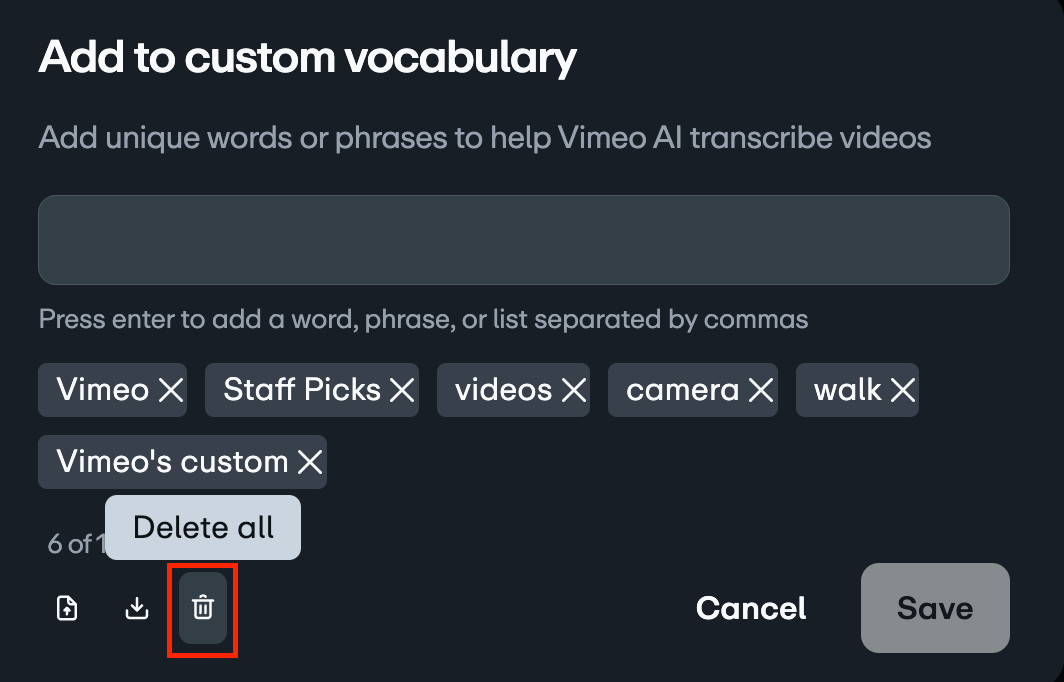Viewport: 1064px width, 682px height.
Task: Cancel the vocabulary changes
Action: click(750, 608)
